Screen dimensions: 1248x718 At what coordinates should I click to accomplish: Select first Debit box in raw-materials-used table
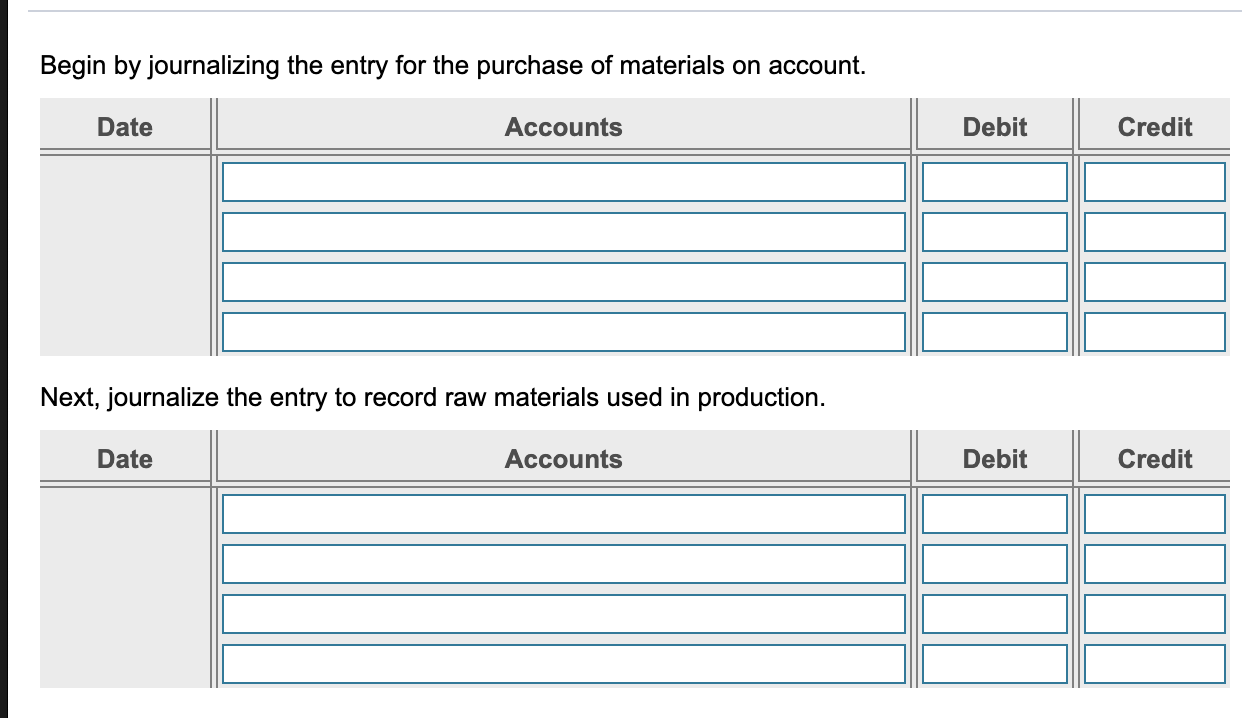pos(995,513)
